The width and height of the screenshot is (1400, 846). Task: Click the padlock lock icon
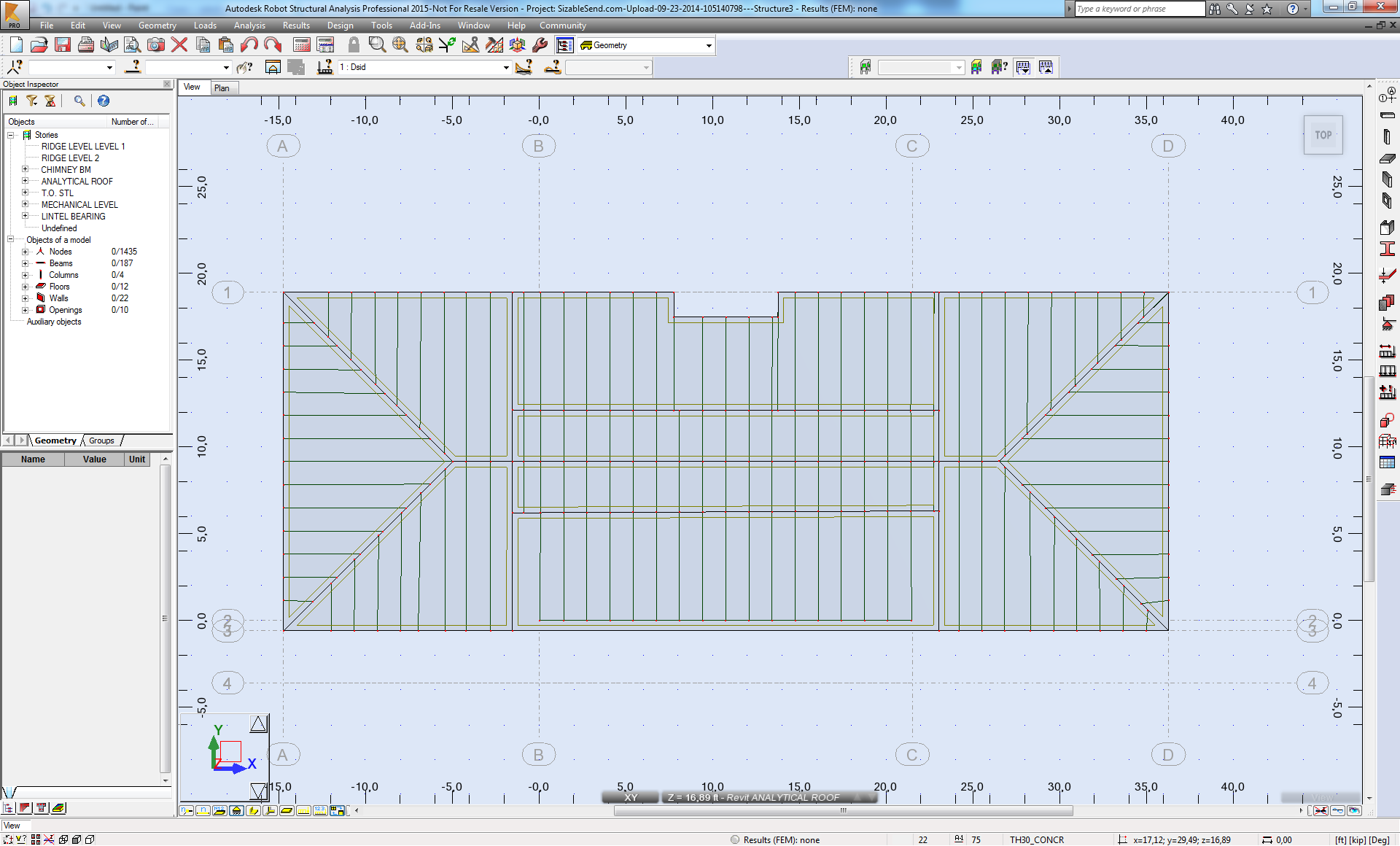[354, 45]
